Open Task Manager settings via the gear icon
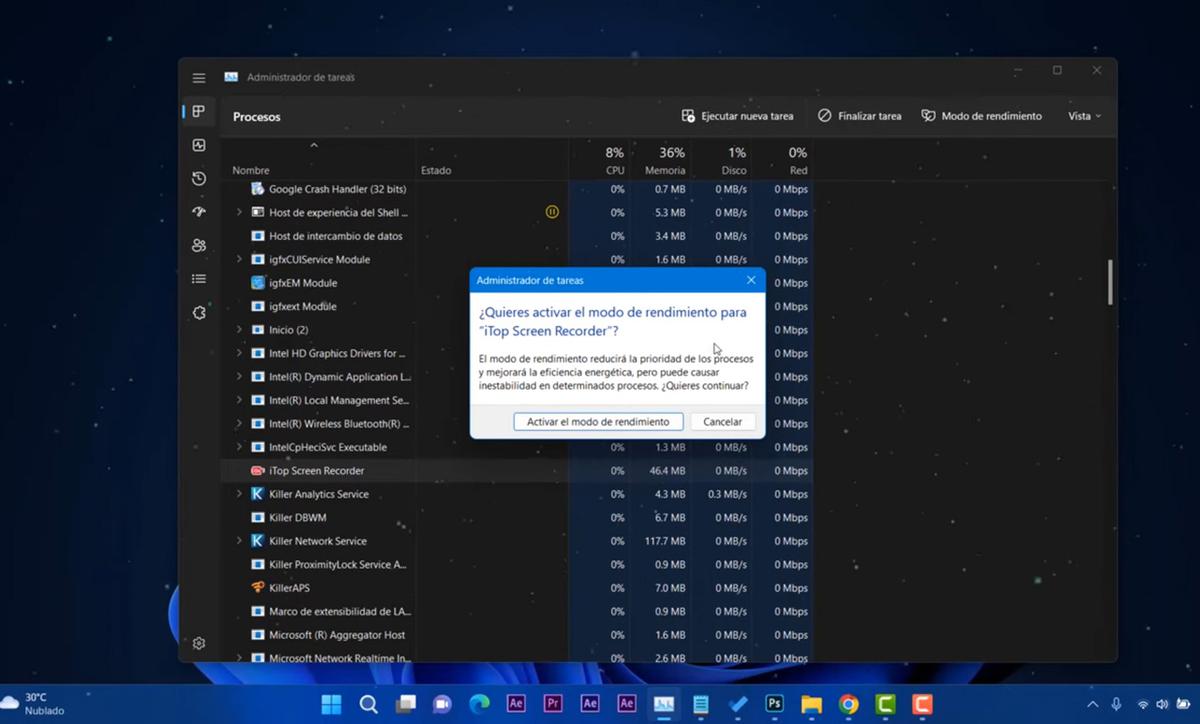 coord(198,643)
